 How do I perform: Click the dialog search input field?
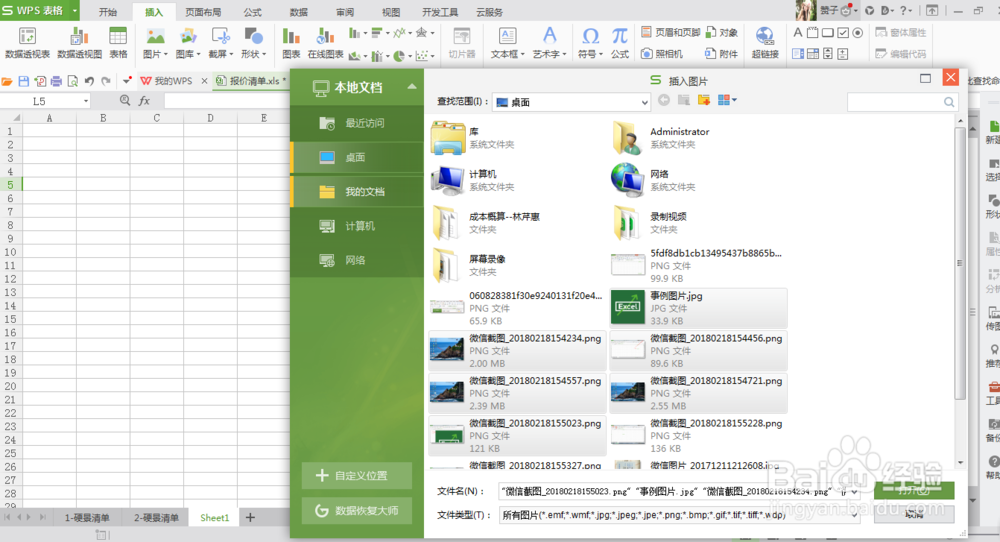(902, 102)
